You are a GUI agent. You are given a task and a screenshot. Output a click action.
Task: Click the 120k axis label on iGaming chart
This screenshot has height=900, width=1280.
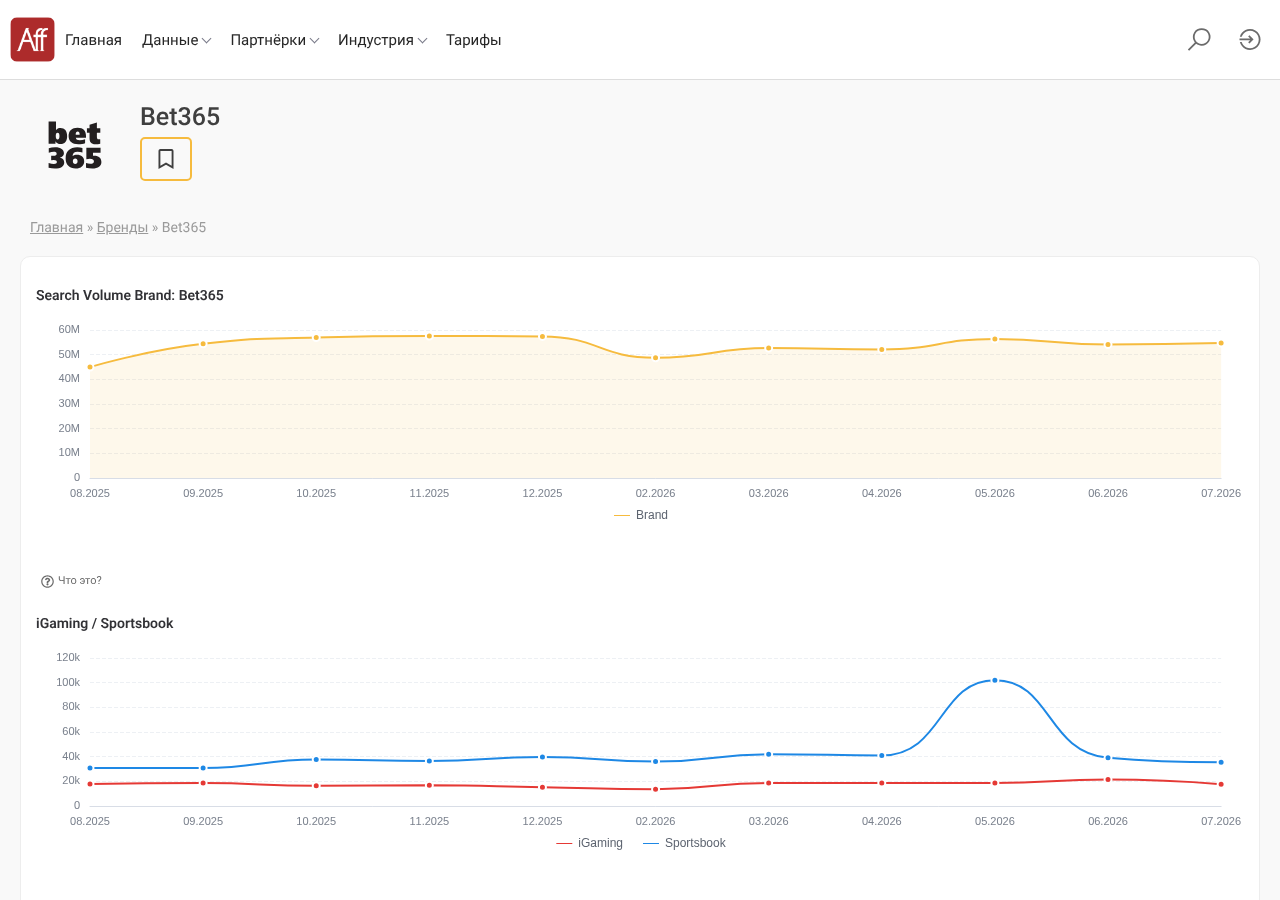[x=68, y=657]
